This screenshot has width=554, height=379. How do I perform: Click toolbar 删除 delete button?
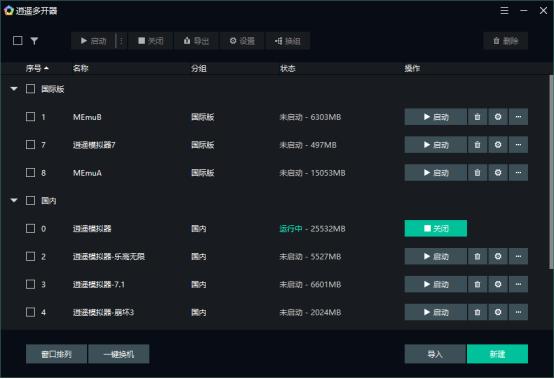point(506,41)
